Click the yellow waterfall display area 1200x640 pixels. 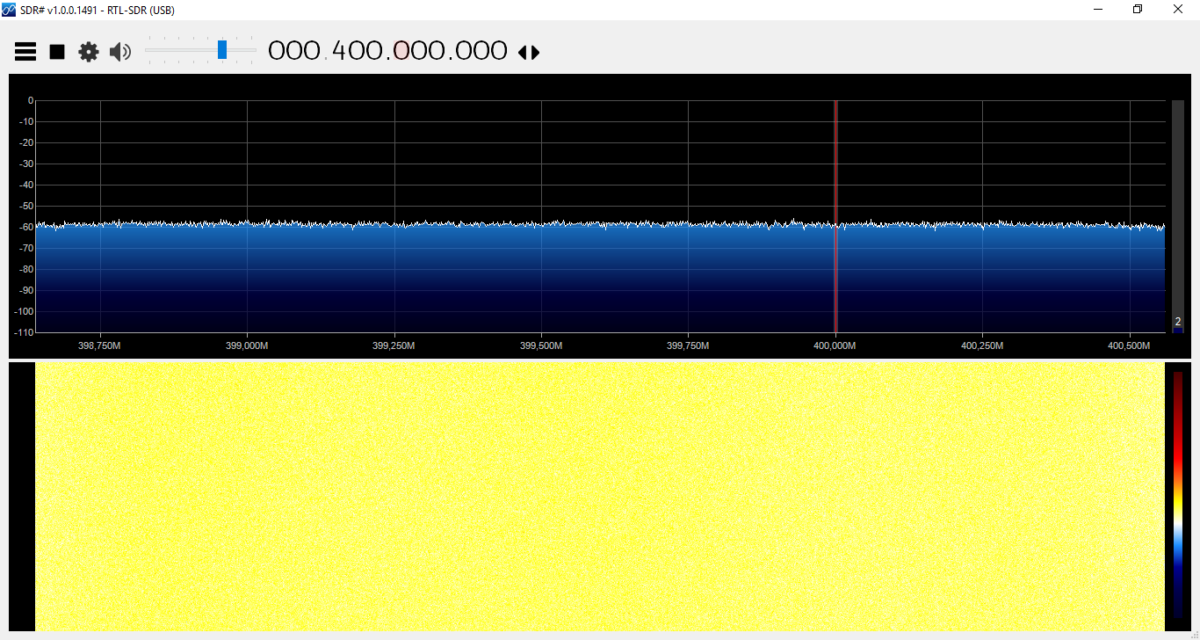[600, 495]
